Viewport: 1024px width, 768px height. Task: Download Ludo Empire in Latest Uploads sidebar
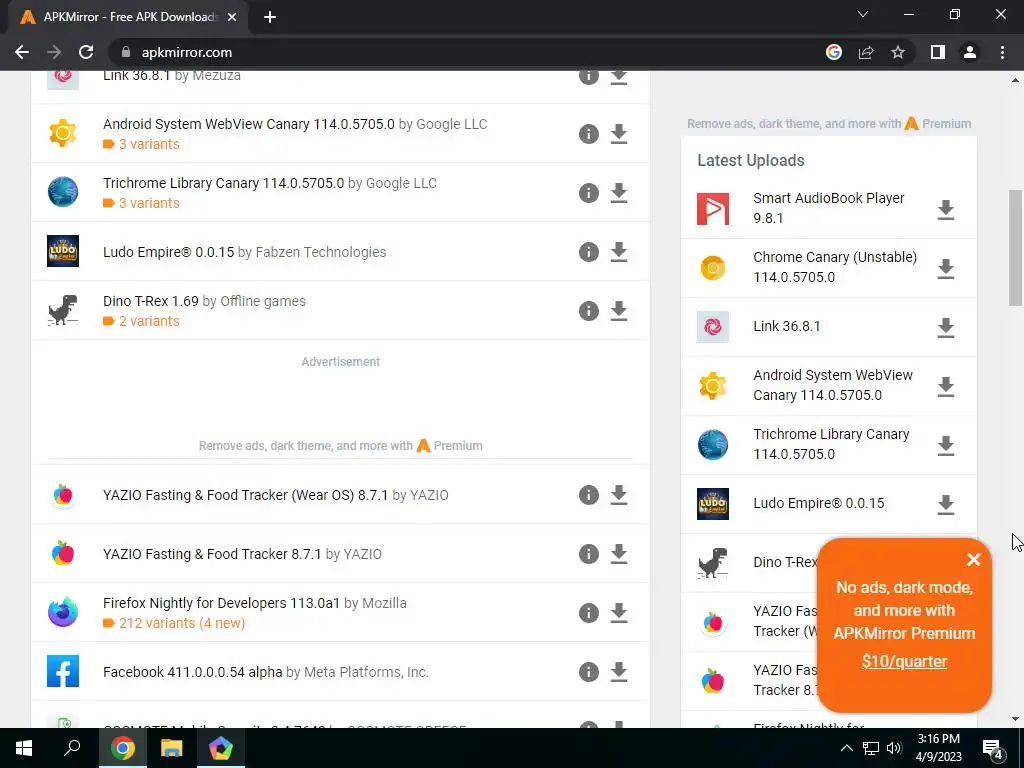click(946, 504)
